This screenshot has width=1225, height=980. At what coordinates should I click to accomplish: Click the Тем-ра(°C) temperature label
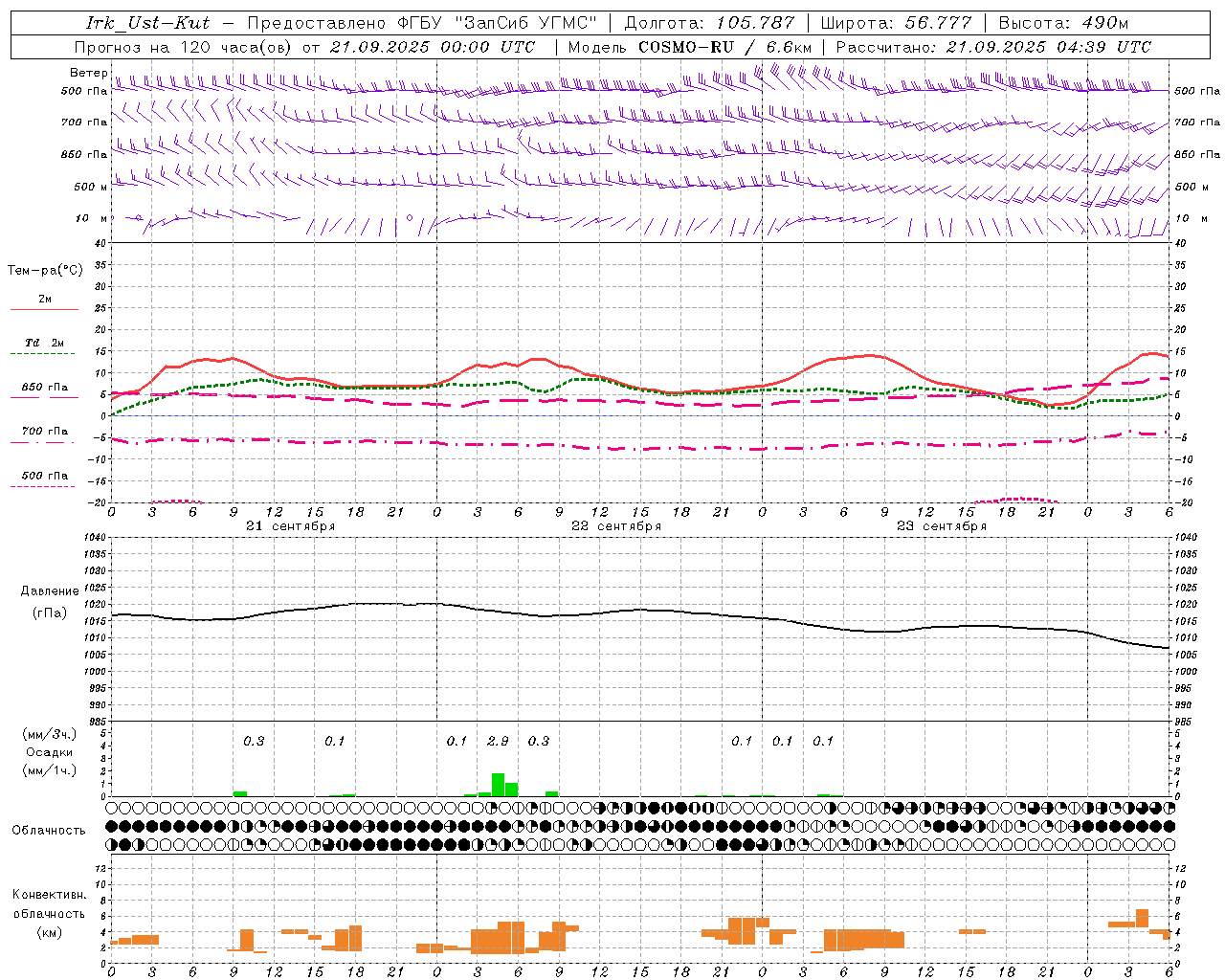pos(45,270)
